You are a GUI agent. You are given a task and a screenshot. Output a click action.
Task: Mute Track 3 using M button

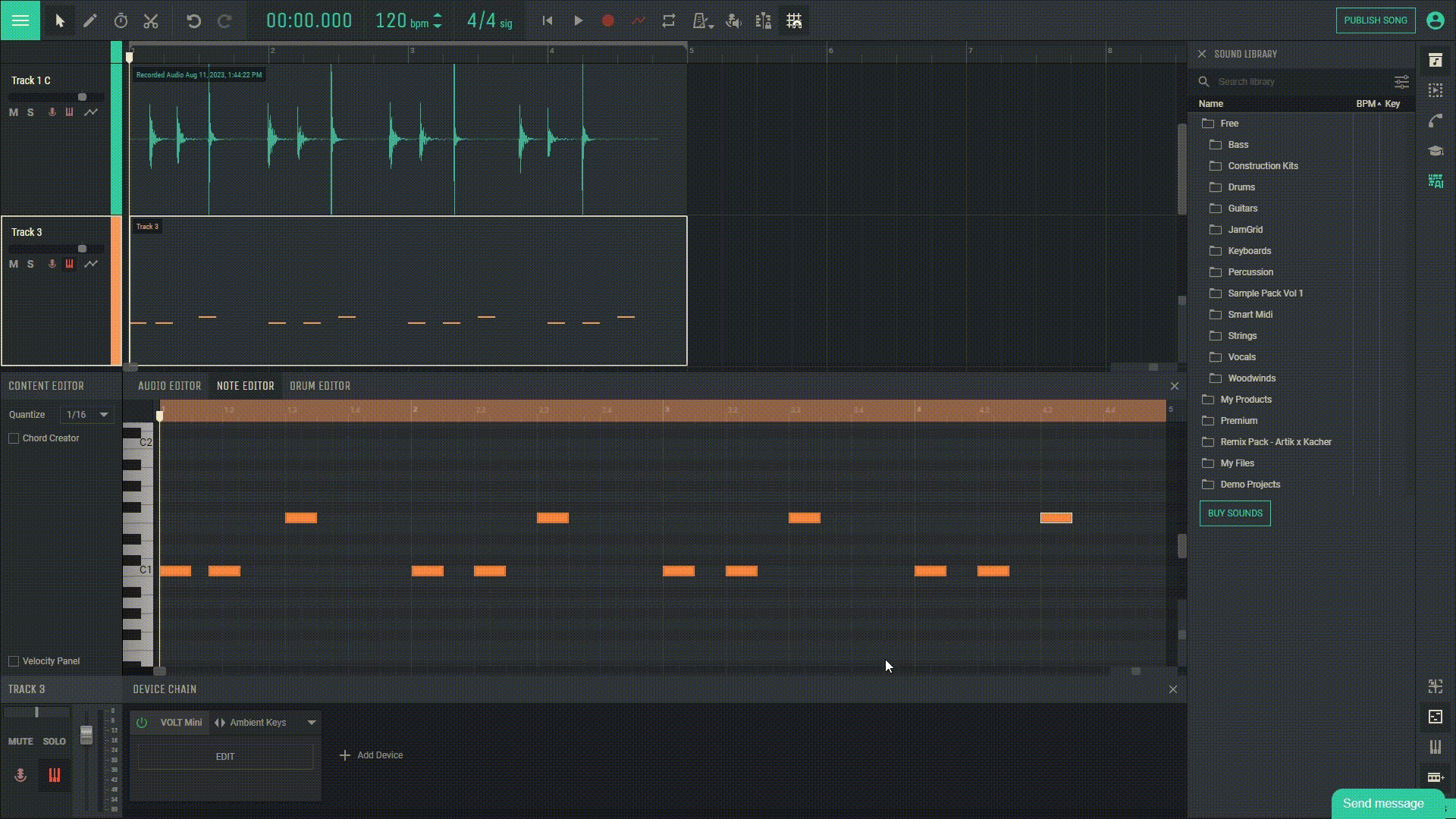click(14, 263)
